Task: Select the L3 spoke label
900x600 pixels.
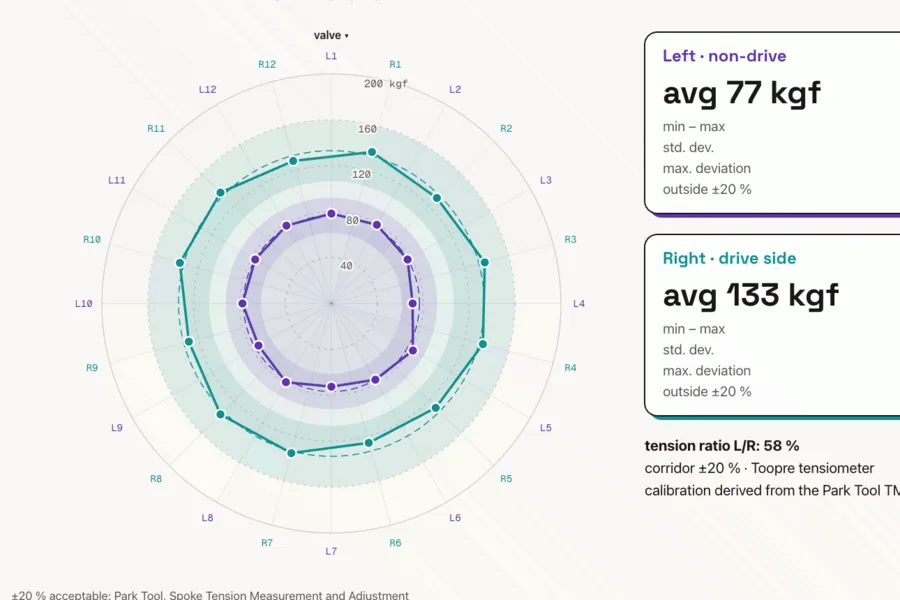Action: point(546,180)
